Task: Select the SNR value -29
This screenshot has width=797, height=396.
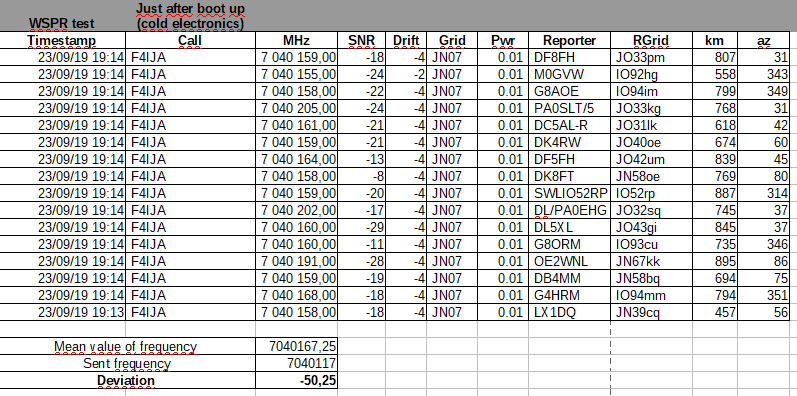Action: 361,228
